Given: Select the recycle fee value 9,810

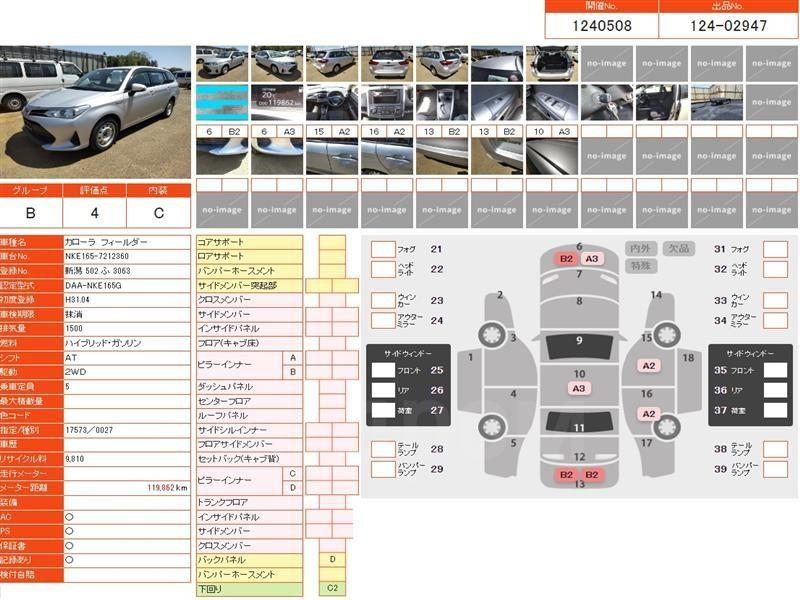Looking at the screenshot, I should point(74,459).
